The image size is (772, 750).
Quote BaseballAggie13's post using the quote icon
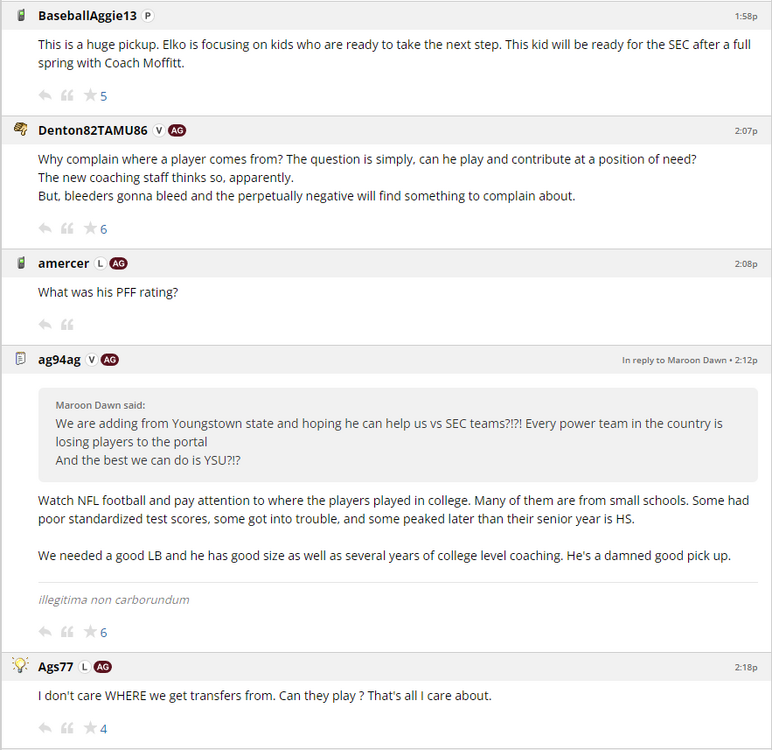tap(67, 96)
